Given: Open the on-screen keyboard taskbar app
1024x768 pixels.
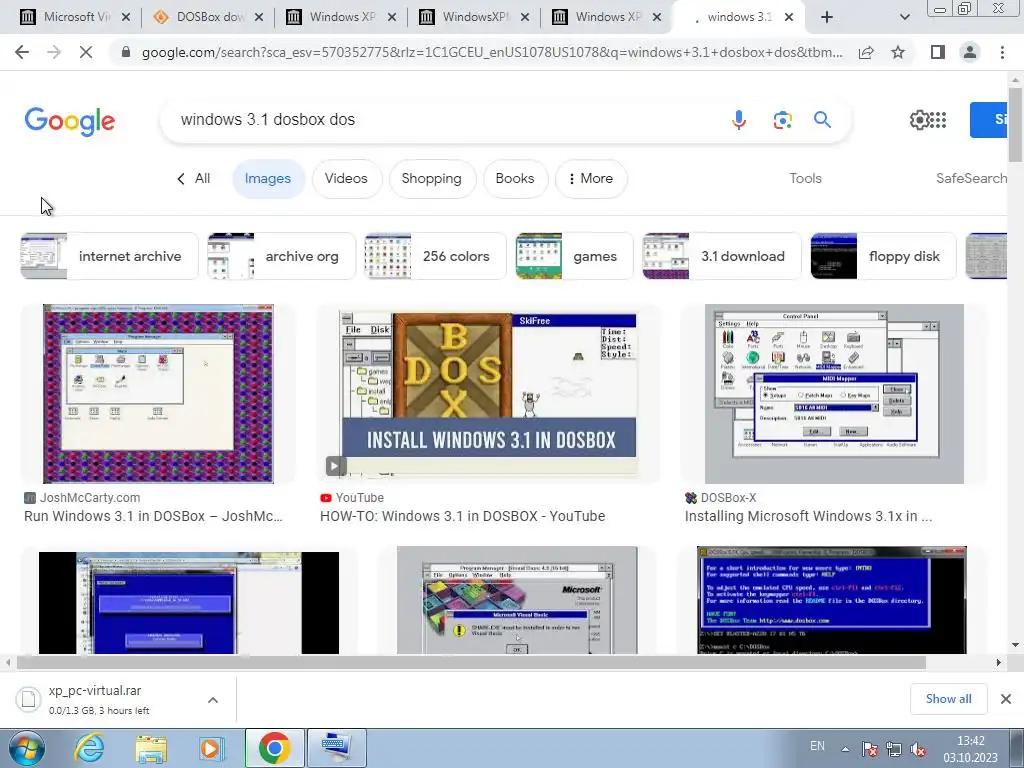Looking at the screenshot, I should pos(337,748).
